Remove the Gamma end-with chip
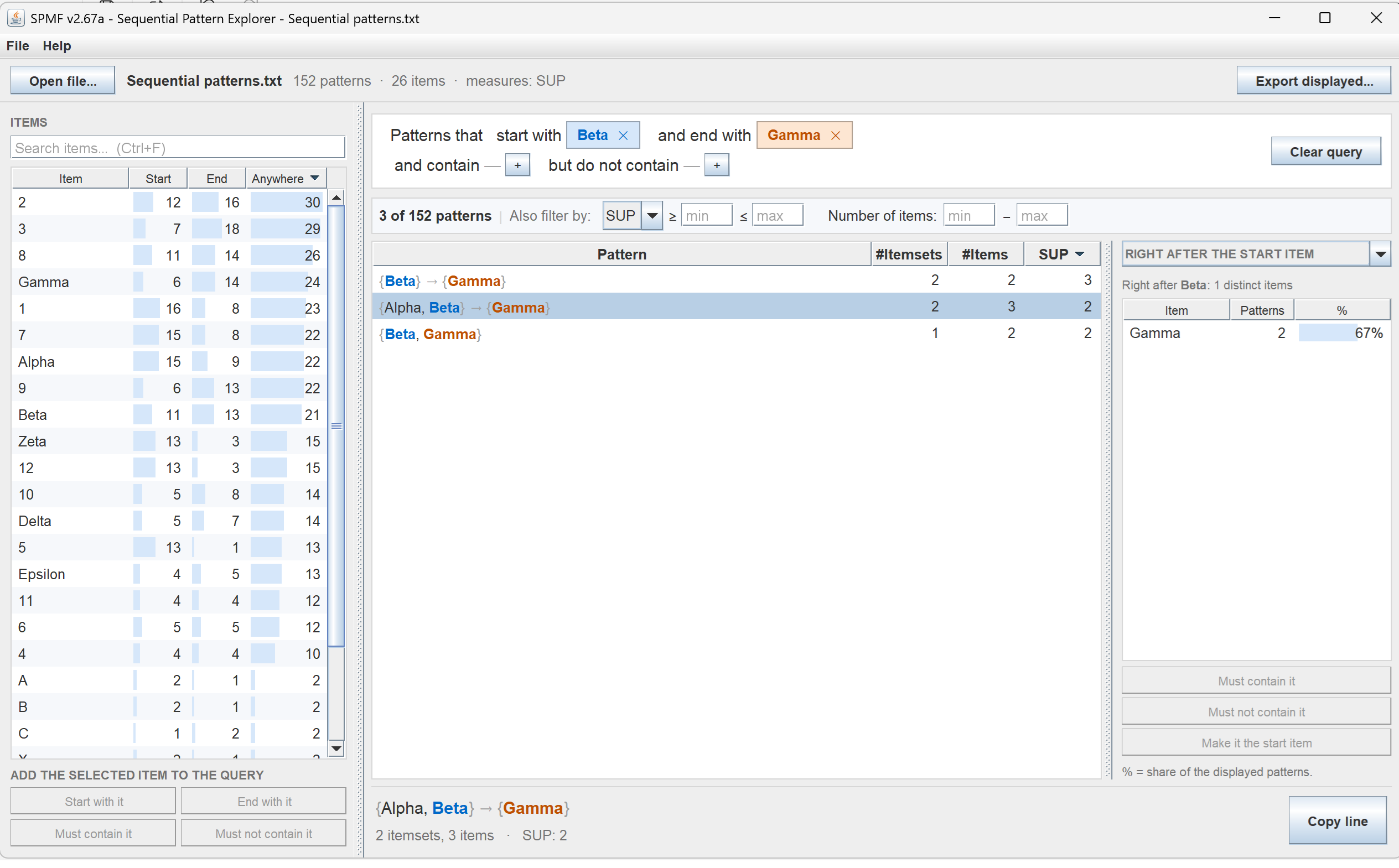The height and width of the screenshot is (868, 1399). (836, 136)
